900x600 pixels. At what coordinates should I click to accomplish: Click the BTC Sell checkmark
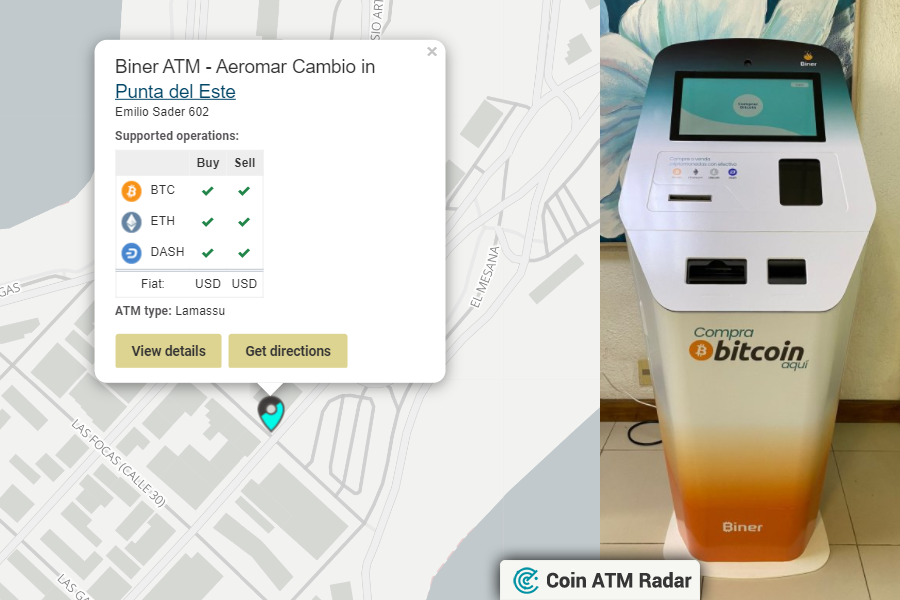[x=244, y=191]
